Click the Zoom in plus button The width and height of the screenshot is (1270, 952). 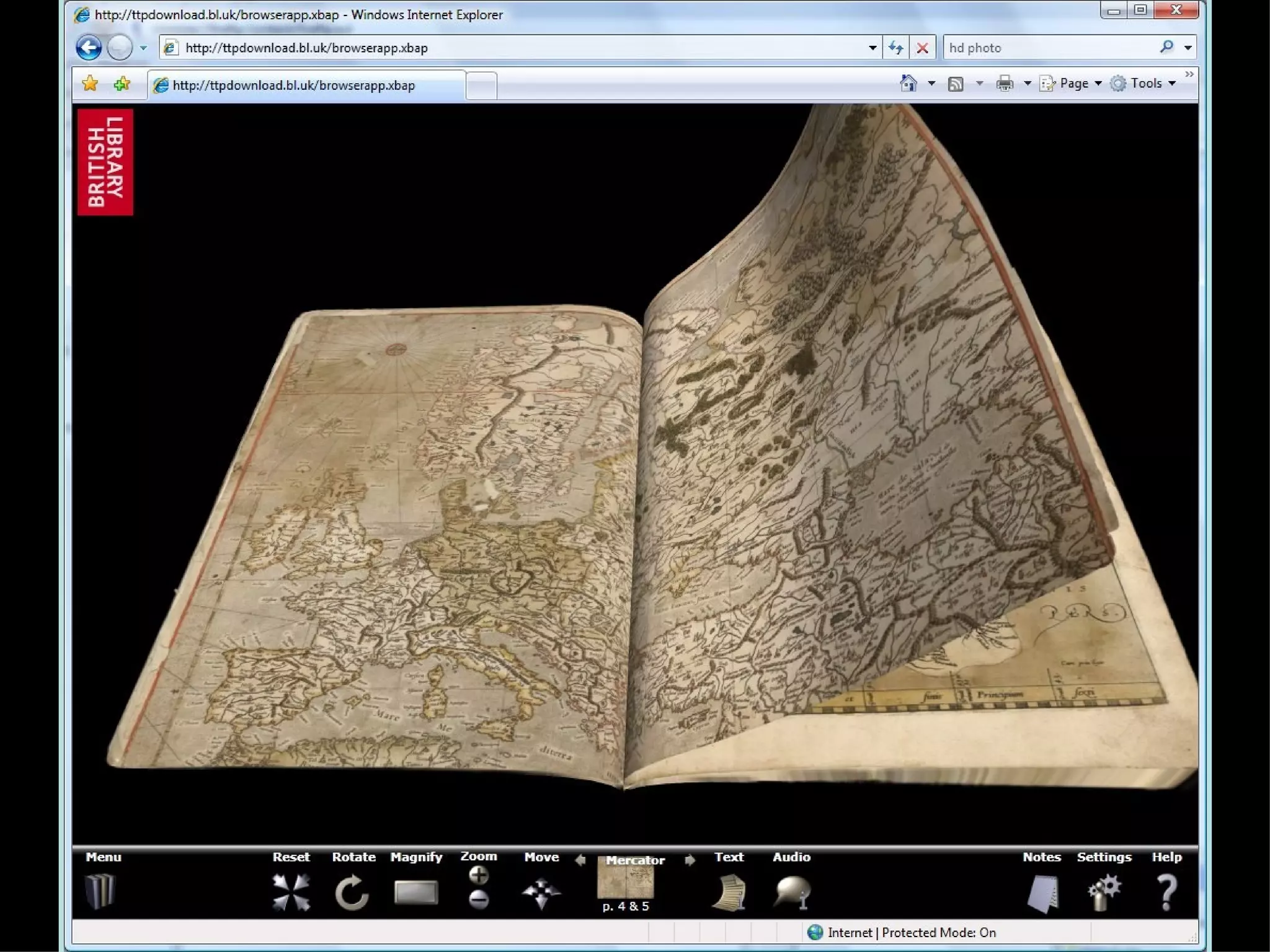(x=479, y=875)
